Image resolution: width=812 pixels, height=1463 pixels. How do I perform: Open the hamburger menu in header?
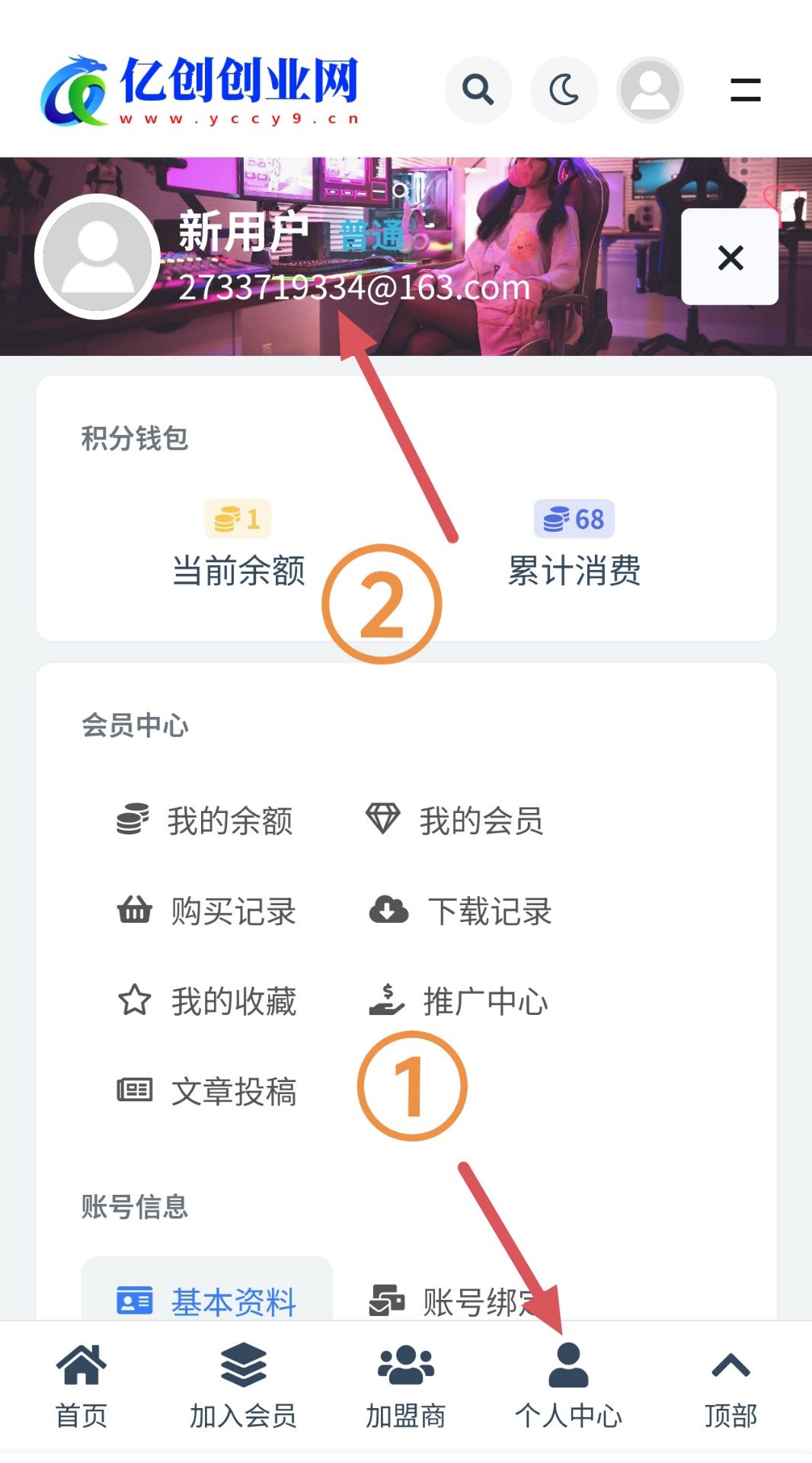coord(745,90)
